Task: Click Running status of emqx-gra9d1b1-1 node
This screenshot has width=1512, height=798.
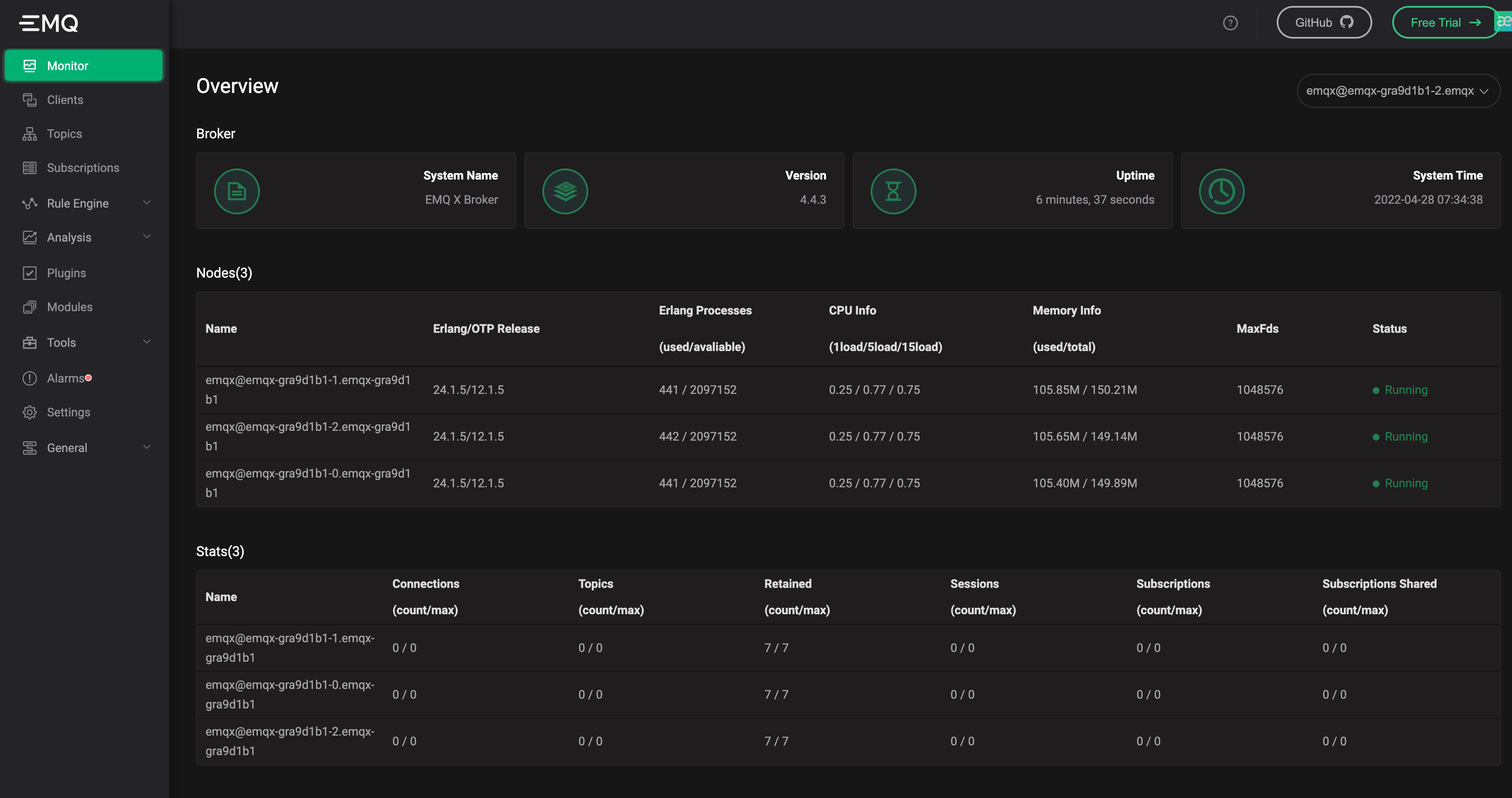Action: pyautogui.click(x=1400, y=390)
